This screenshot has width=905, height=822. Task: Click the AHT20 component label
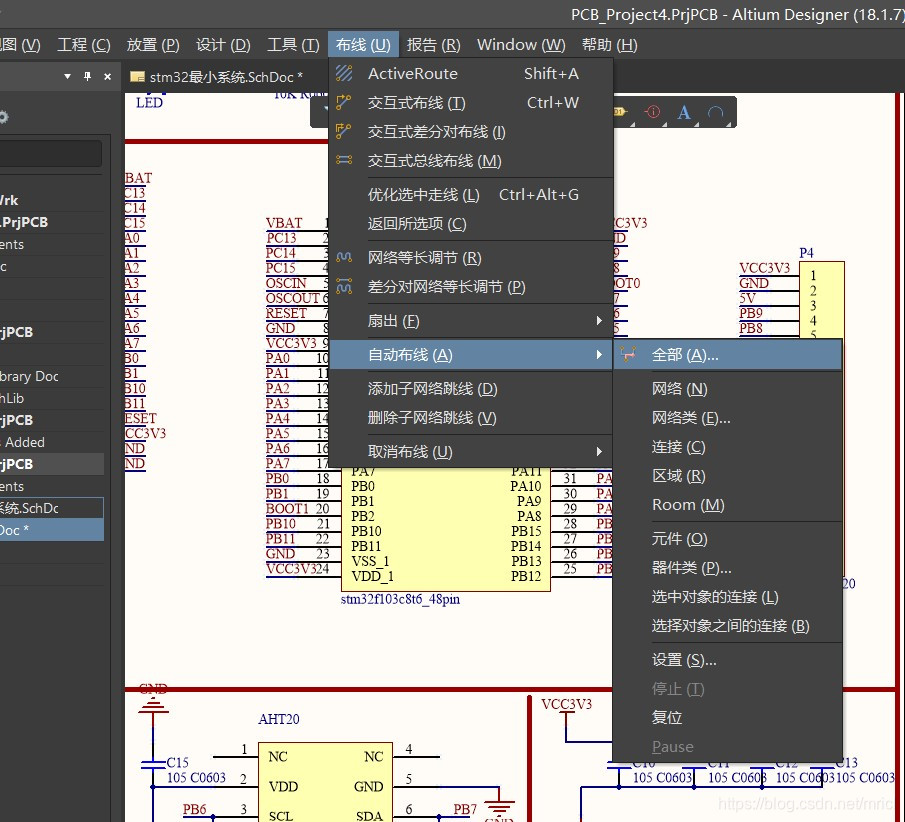pos(279,719)
